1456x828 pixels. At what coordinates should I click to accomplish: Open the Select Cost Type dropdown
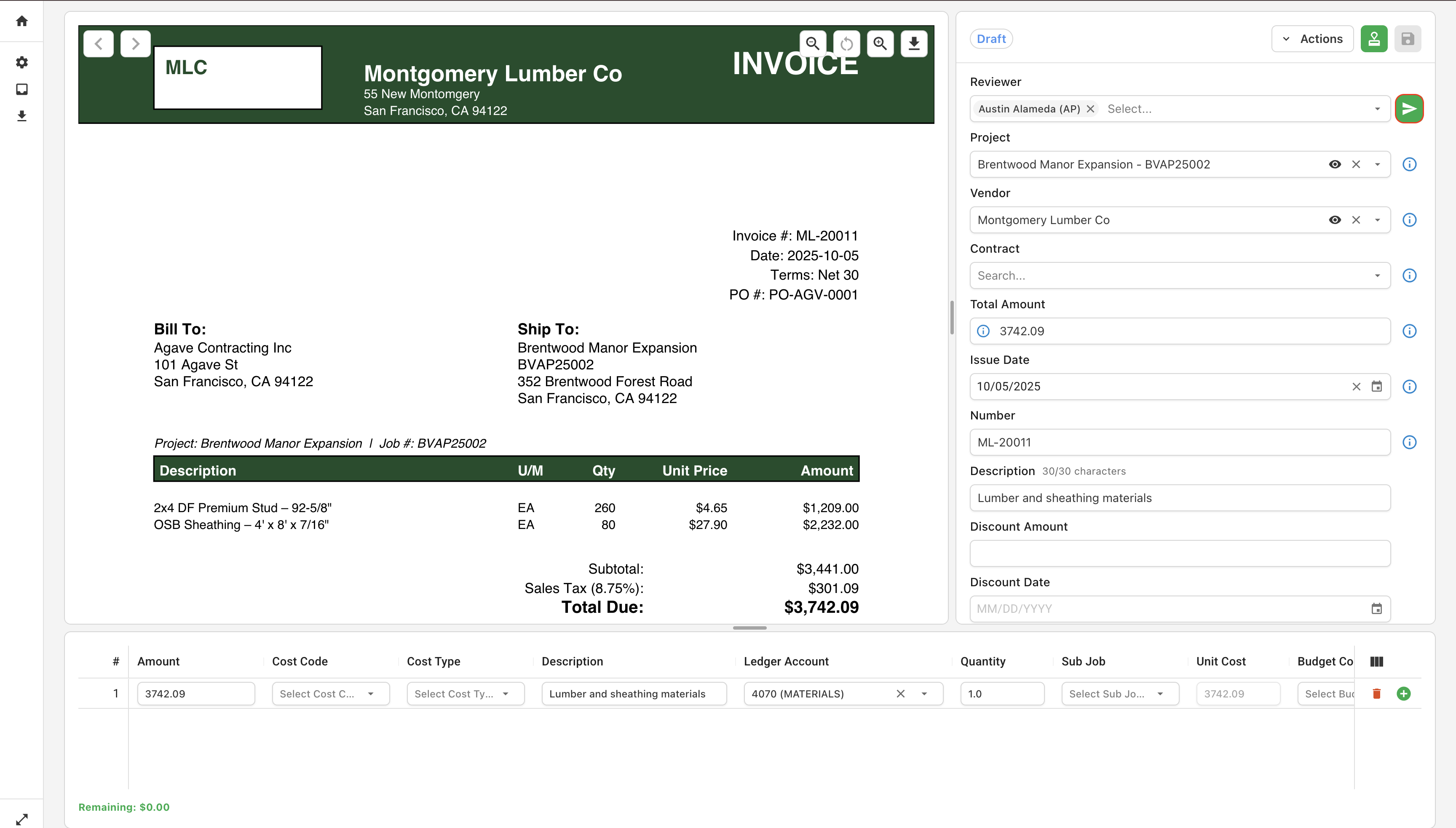click(465, 694)
